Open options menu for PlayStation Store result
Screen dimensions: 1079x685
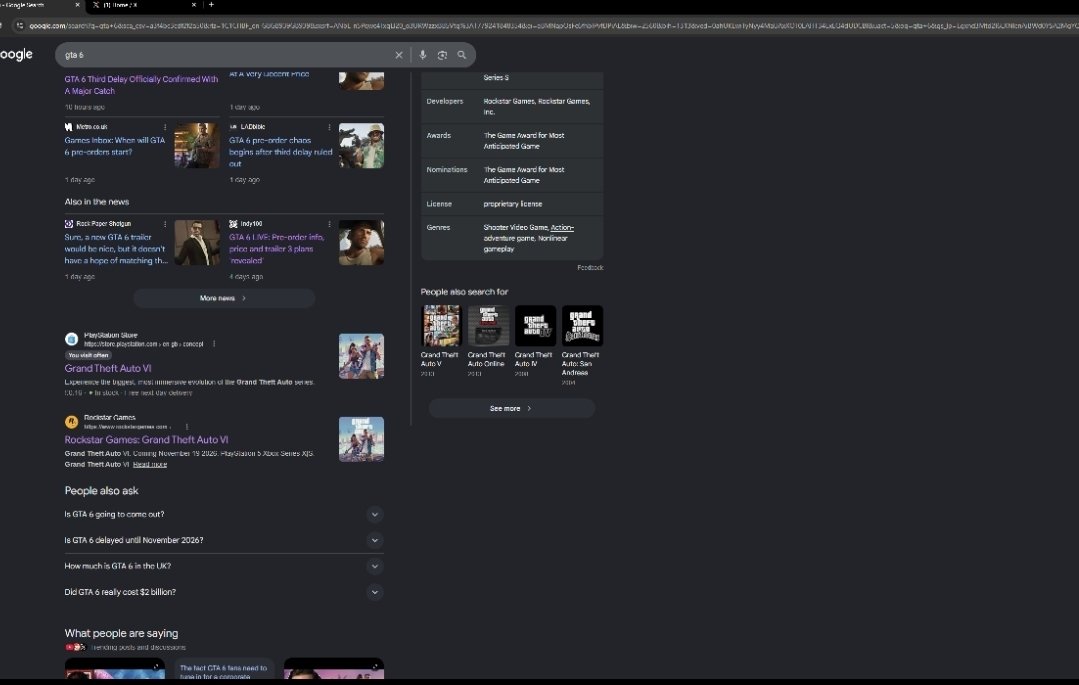click(x=214, y=344)
